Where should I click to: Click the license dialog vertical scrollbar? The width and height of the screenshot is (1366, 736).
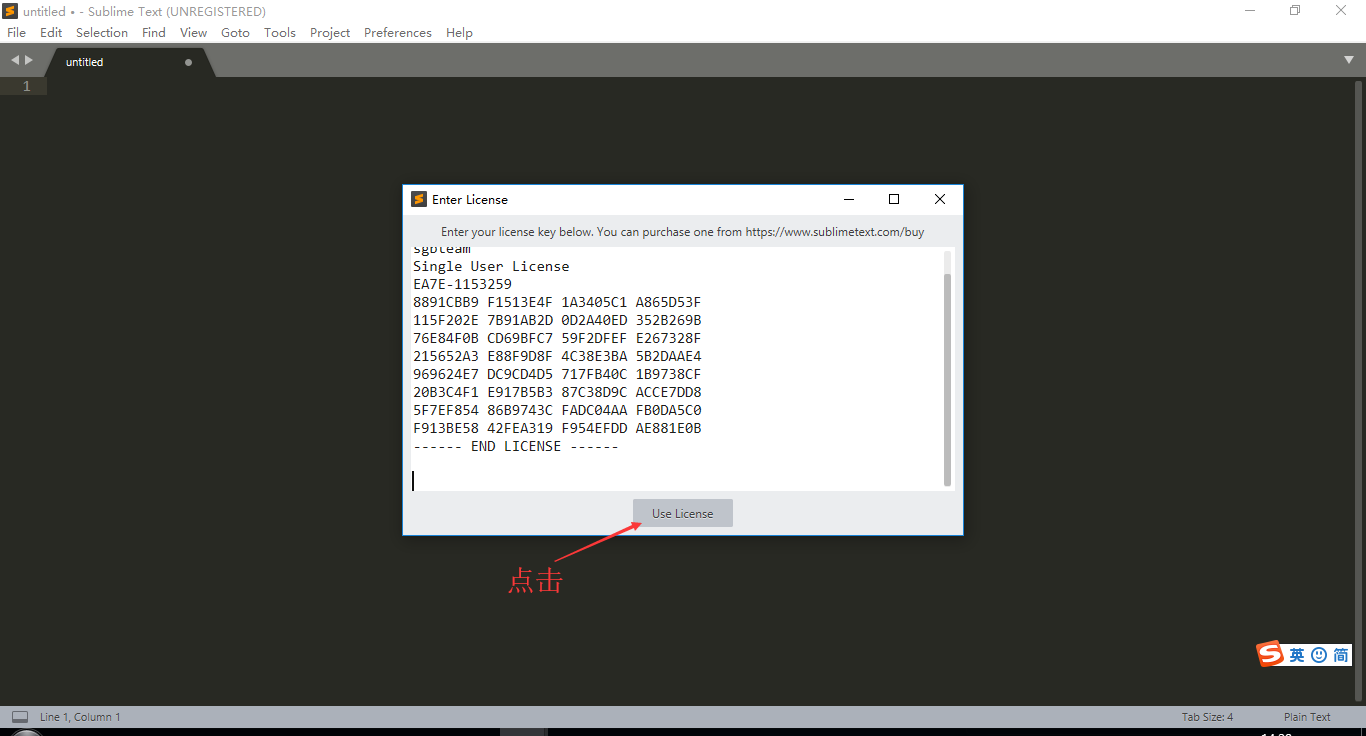click(x=947, y=379)
